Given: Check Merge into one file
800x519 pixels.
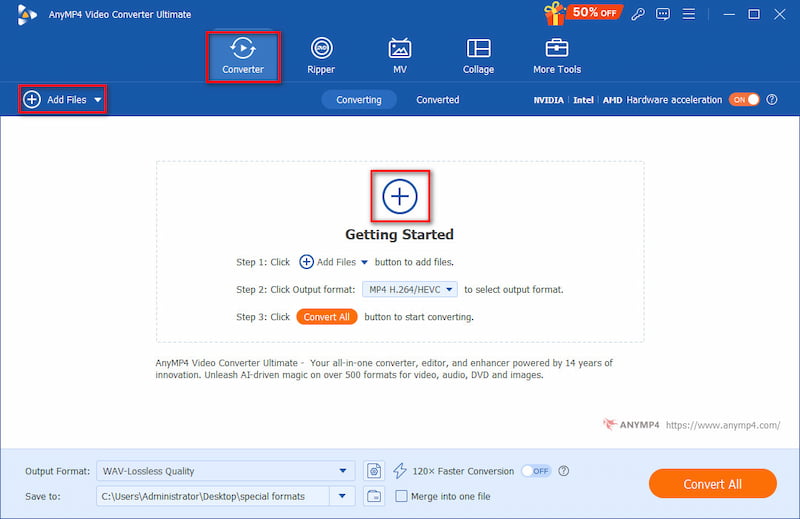Looking at the screenshot, I should point(402,496).
